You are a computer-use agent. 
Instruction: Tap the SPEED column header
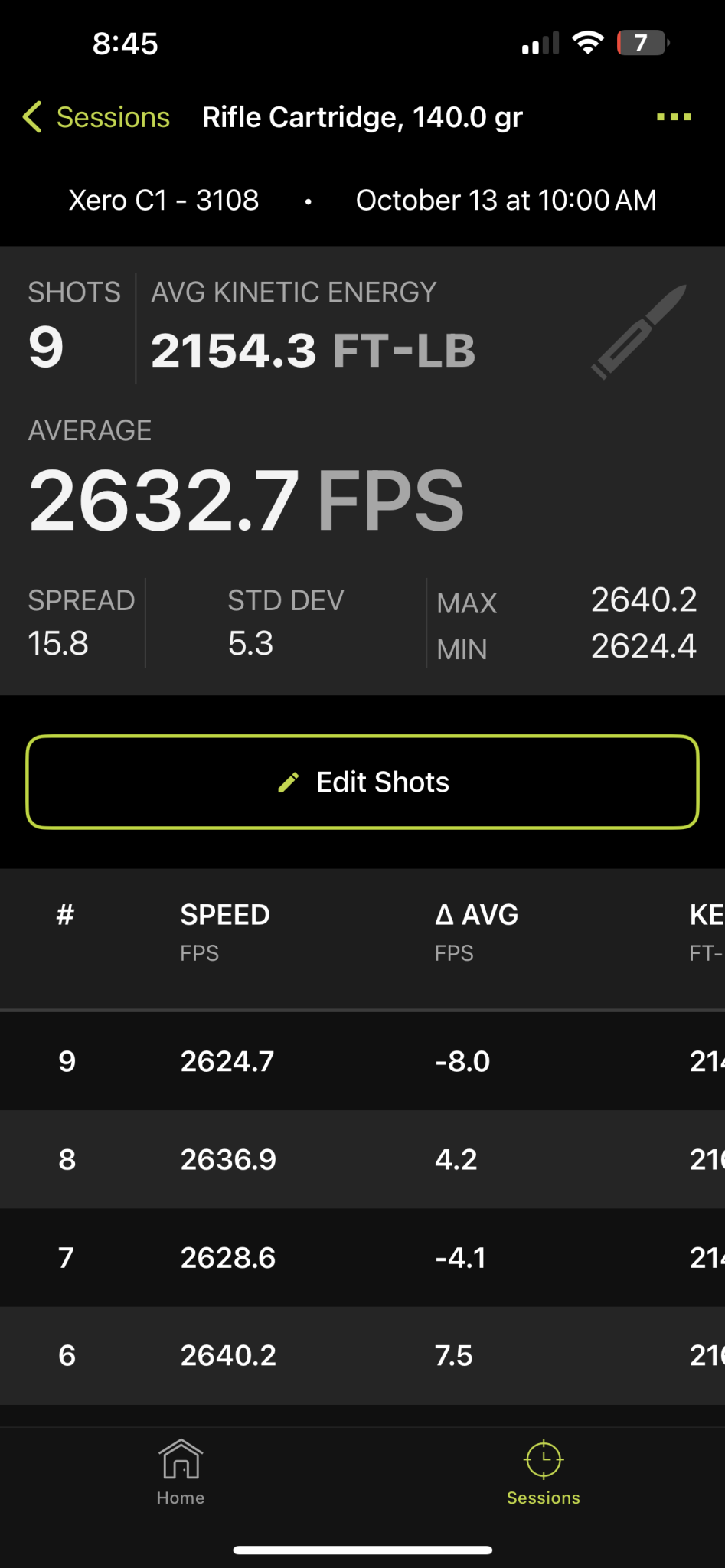click(225, 915)
